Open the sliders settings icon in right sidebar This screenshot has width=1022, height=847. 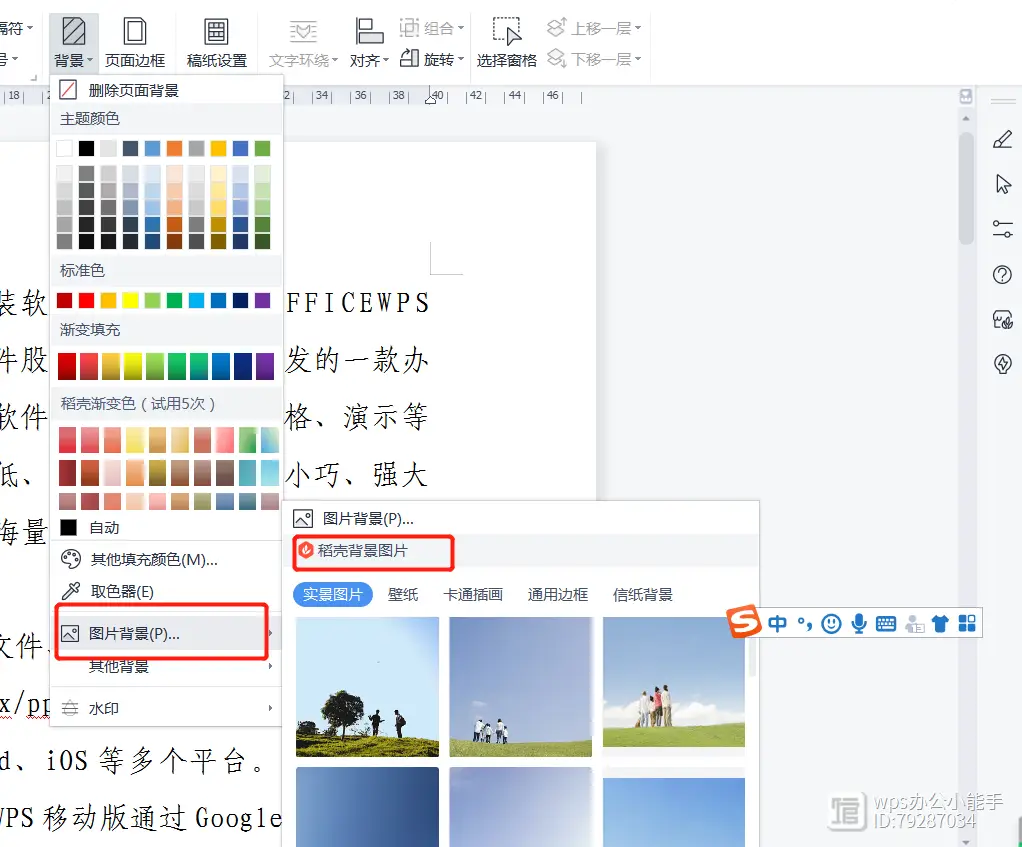point(1002,229)
